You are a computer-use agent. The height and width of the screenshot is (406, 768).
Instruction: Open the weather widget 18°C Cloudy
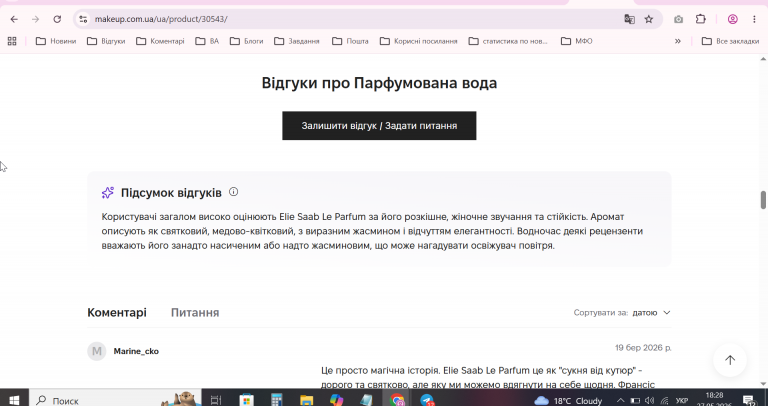568,401
